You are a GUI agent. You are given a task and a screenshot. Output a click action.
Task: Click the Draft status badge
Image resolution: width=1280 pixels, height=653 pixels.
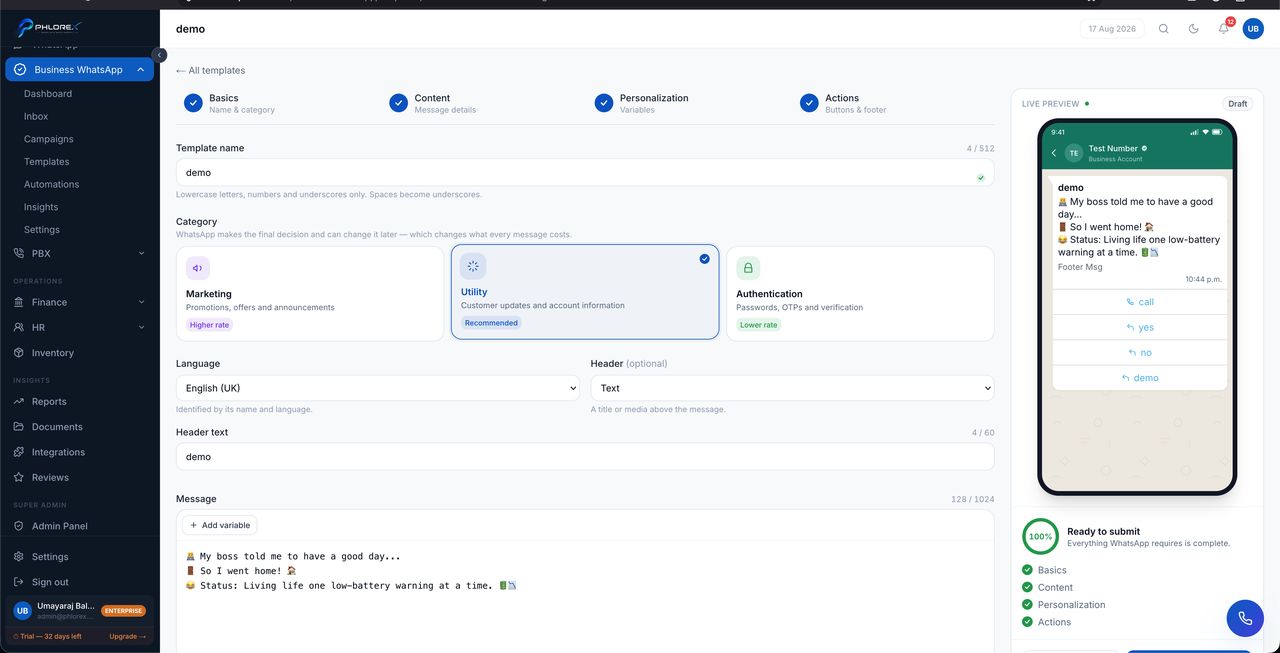click(1238, 104)
